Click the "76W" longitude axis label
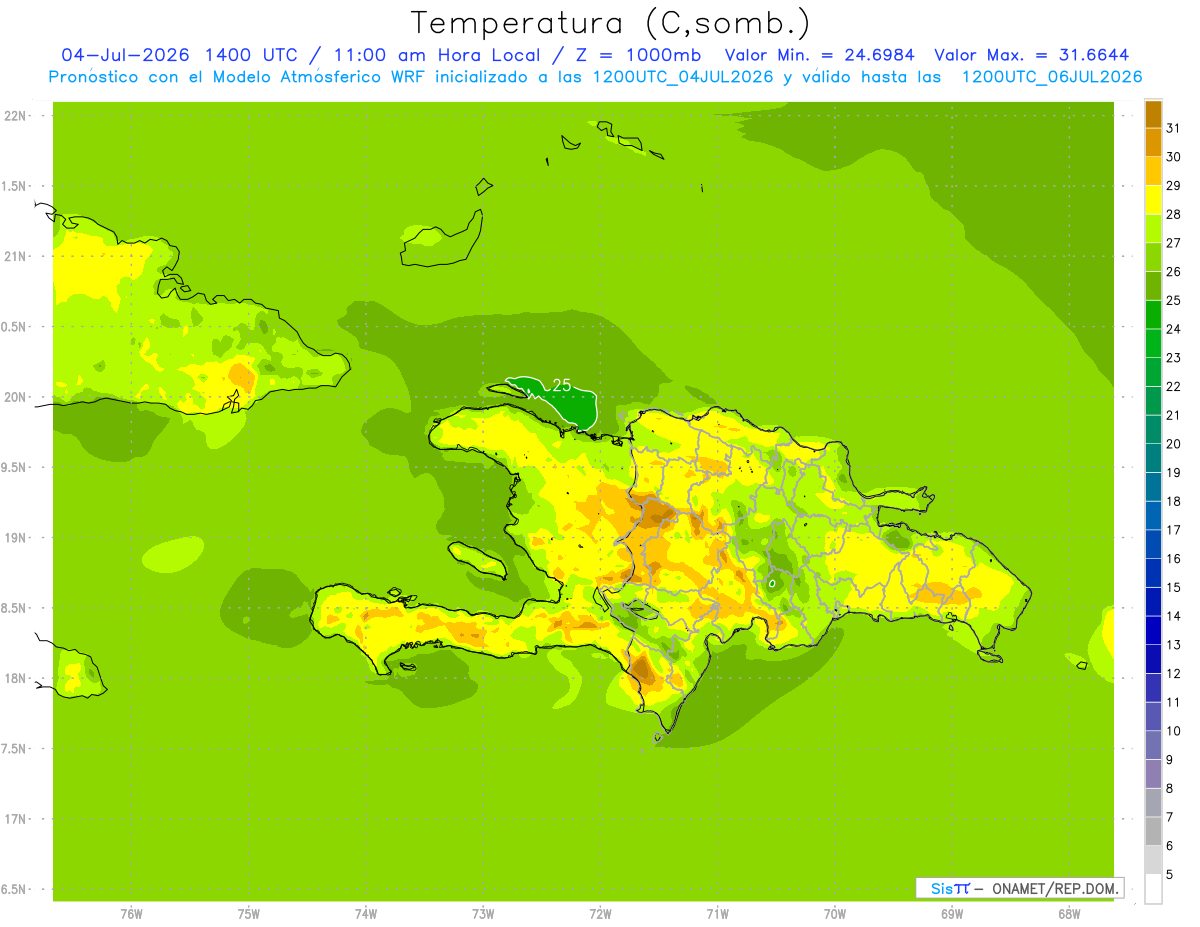Image resolution: width=1200 pixels, height=927 pixels. (x=131, y=914)
